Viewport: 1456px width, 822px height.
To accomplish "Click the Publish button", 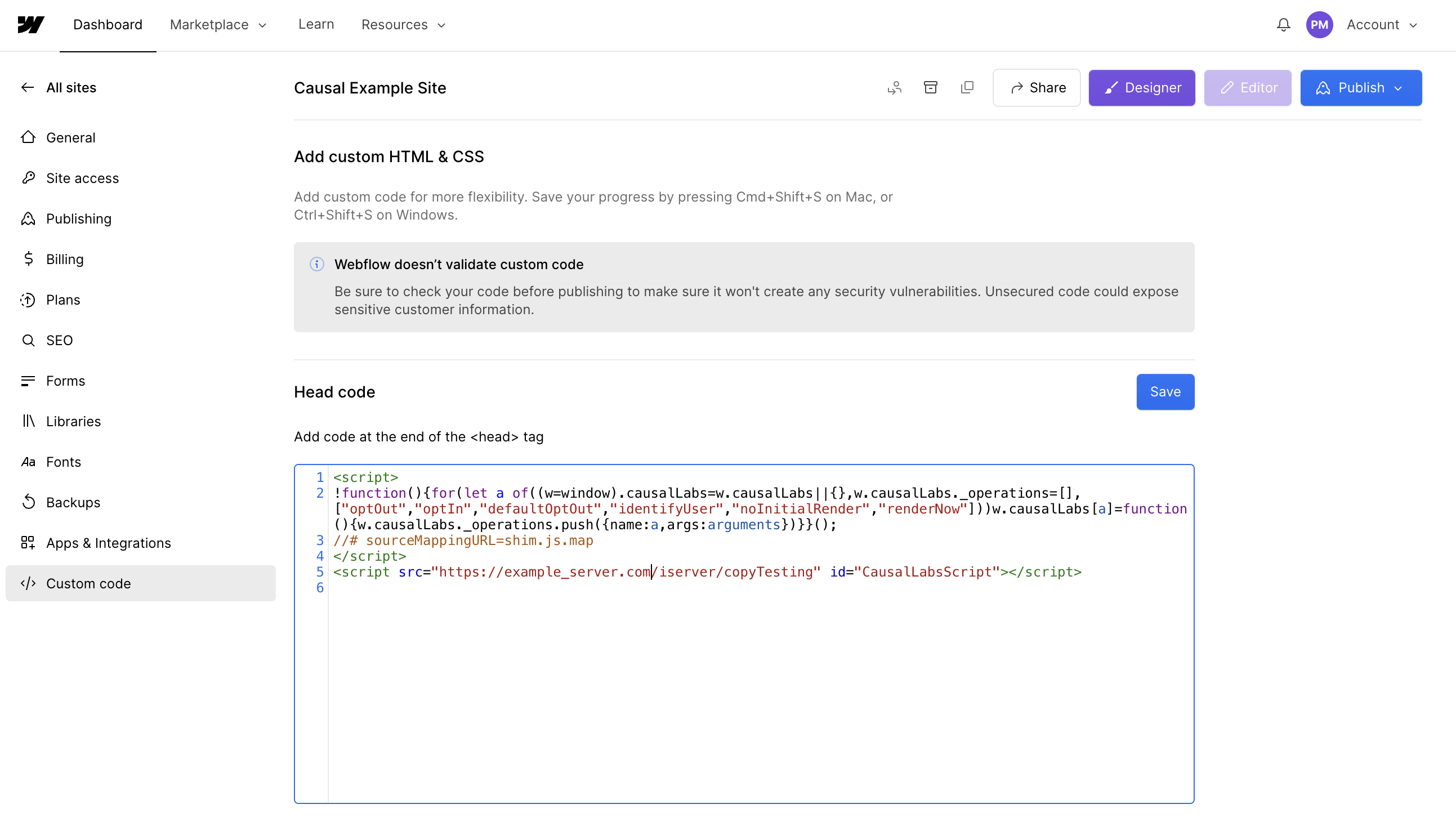I will [1361, 88].
